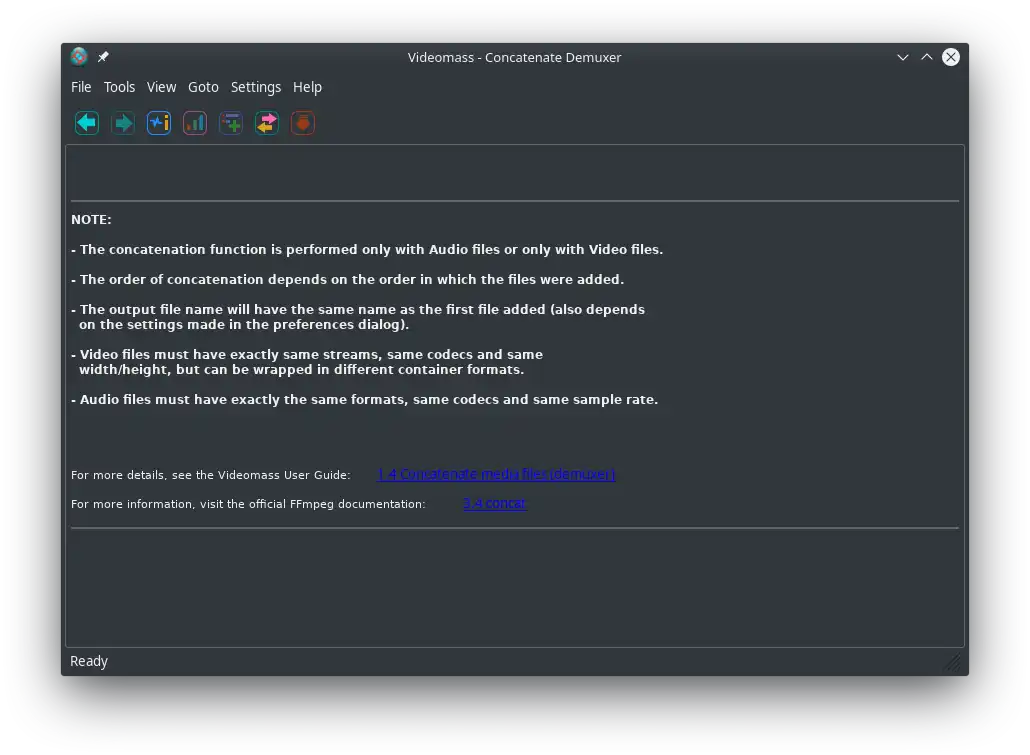Minimize window with the down chevron
Viewport: 1030px width, 755px height.
[x=903, y=57]
